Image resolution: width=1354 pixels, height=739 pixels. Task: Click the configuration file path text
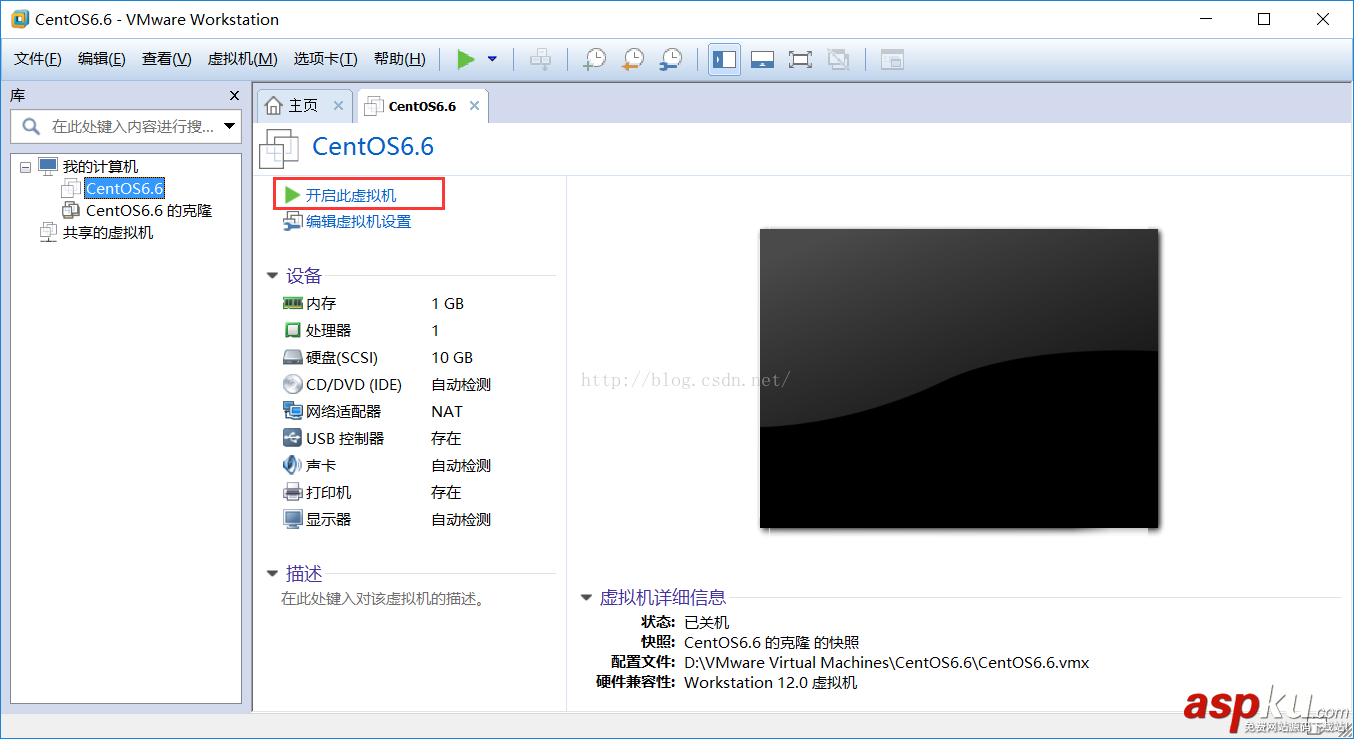point(886,662)
